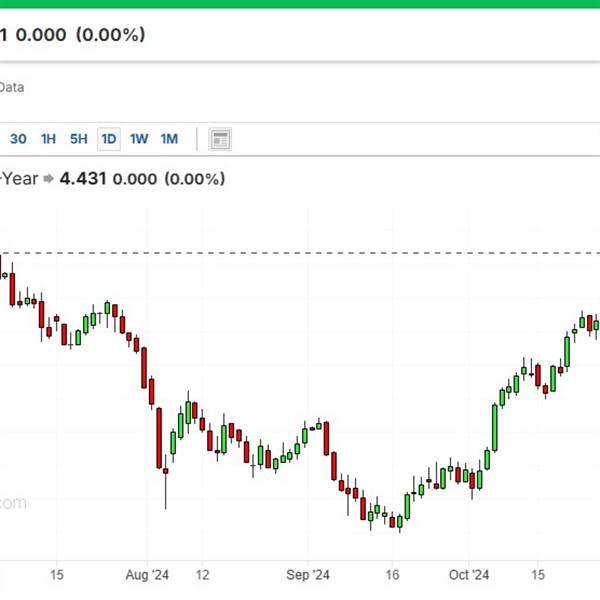Click the Oct '24 axis label

pos(469,575)
